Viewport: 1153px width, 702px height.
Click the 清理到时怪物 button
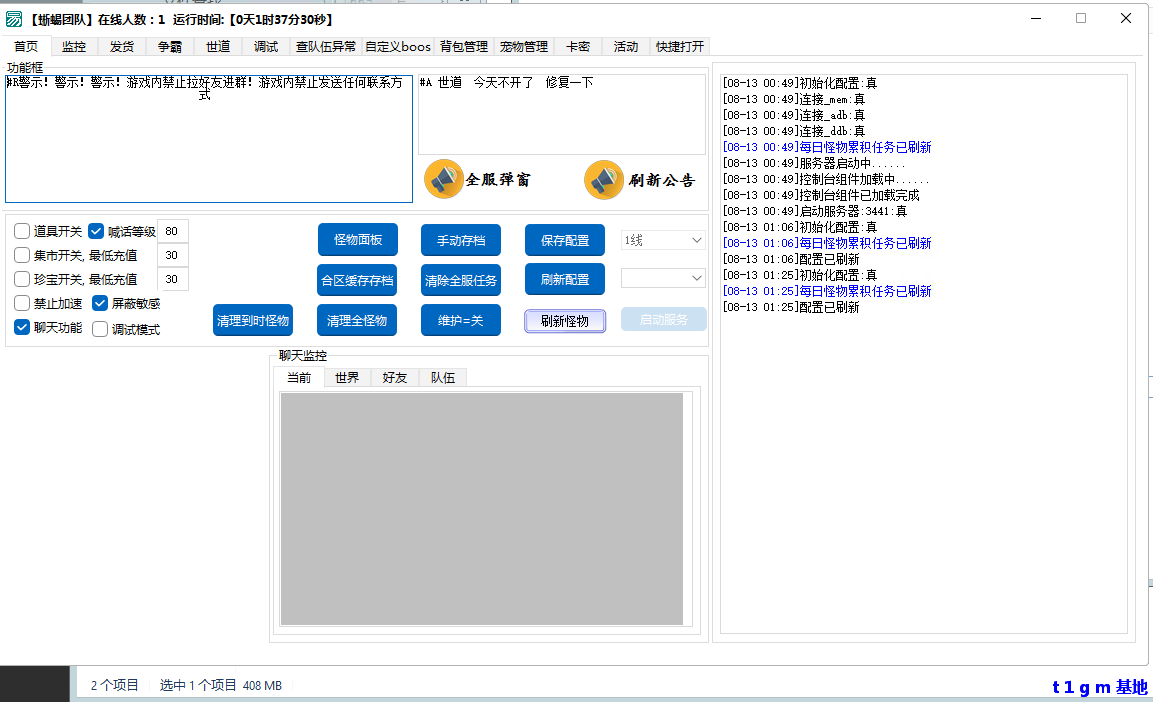click(253, 320)
